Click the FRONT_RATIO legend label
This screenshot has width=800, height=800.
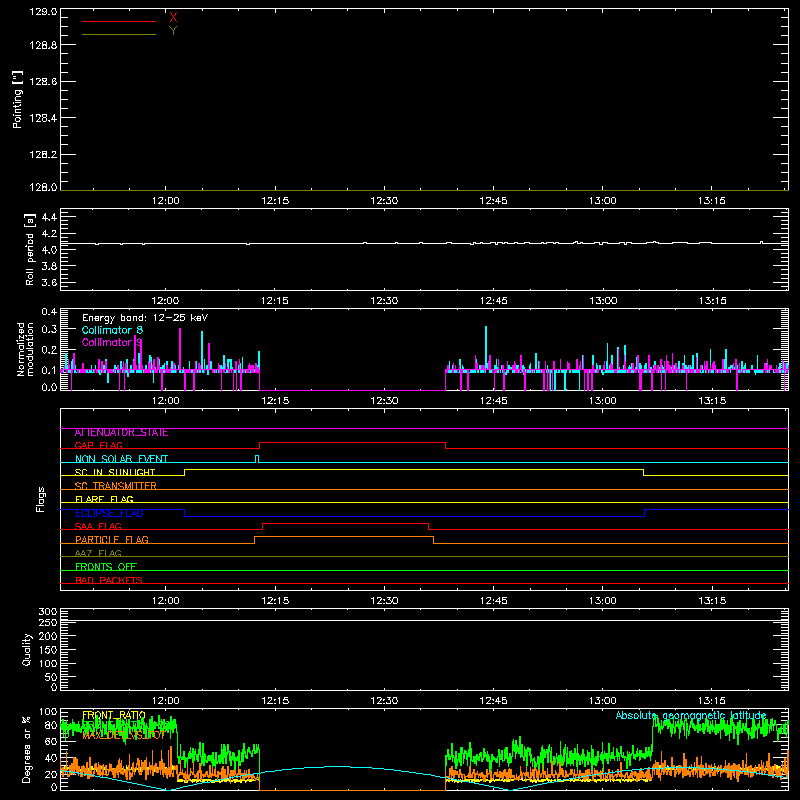click(114, 715)
